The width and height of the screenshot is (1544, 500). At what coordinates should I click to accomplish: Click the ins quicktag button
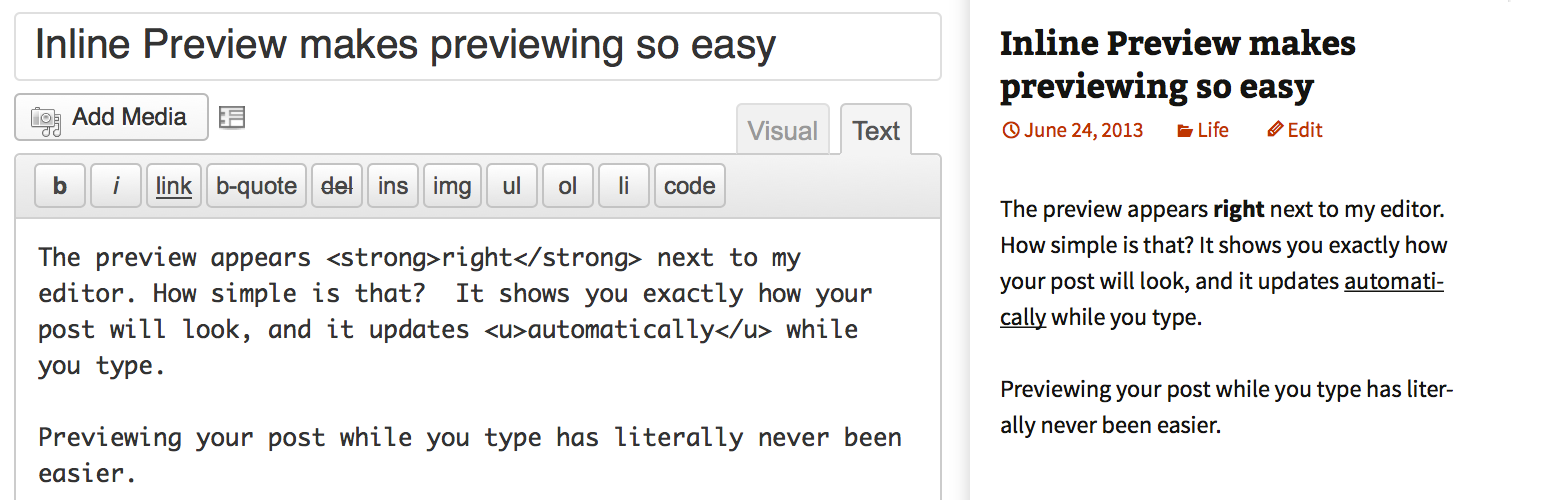point(393,186)
